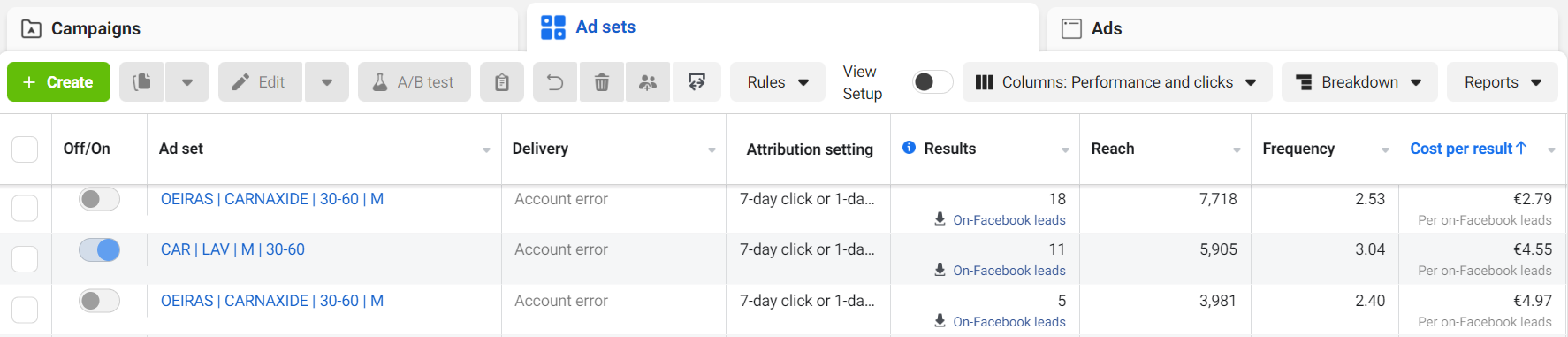Viewport: 1568px width, 337px height.
Task: Click the green Create button
Action: [x=59, y=82]
